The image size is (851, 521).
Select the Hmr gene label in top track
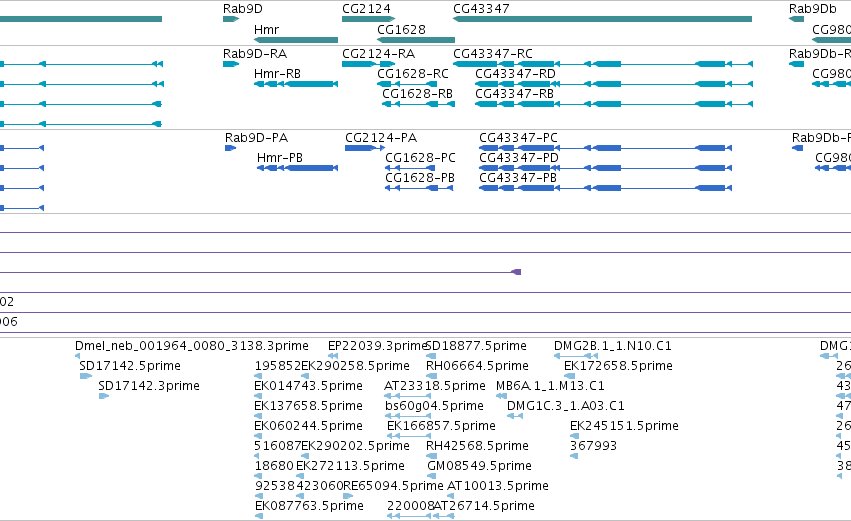point(266,29)
